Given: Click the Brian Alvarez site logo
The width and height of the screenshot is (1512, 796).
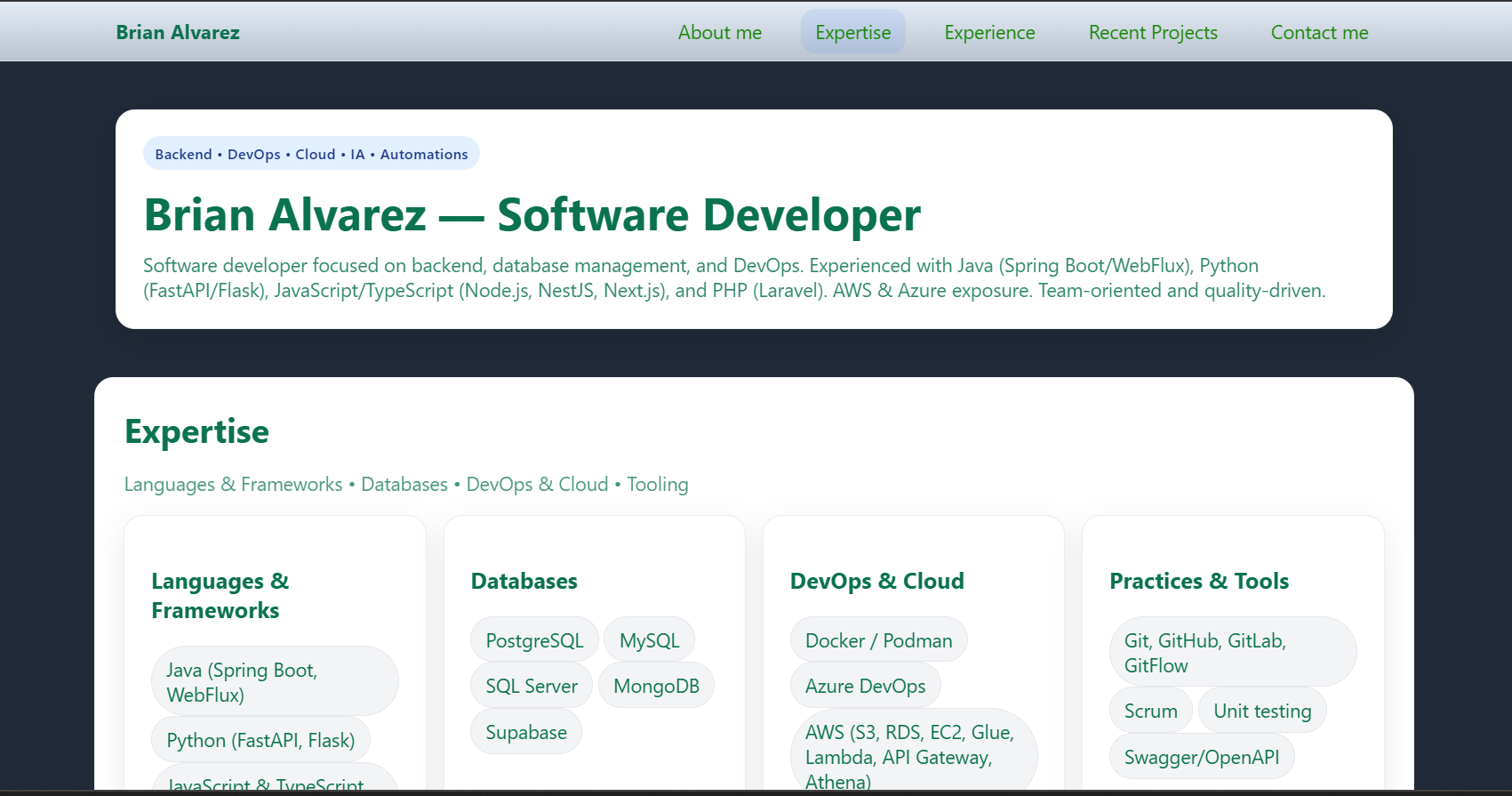Looking at the screenshot, I should click(178, 33).
